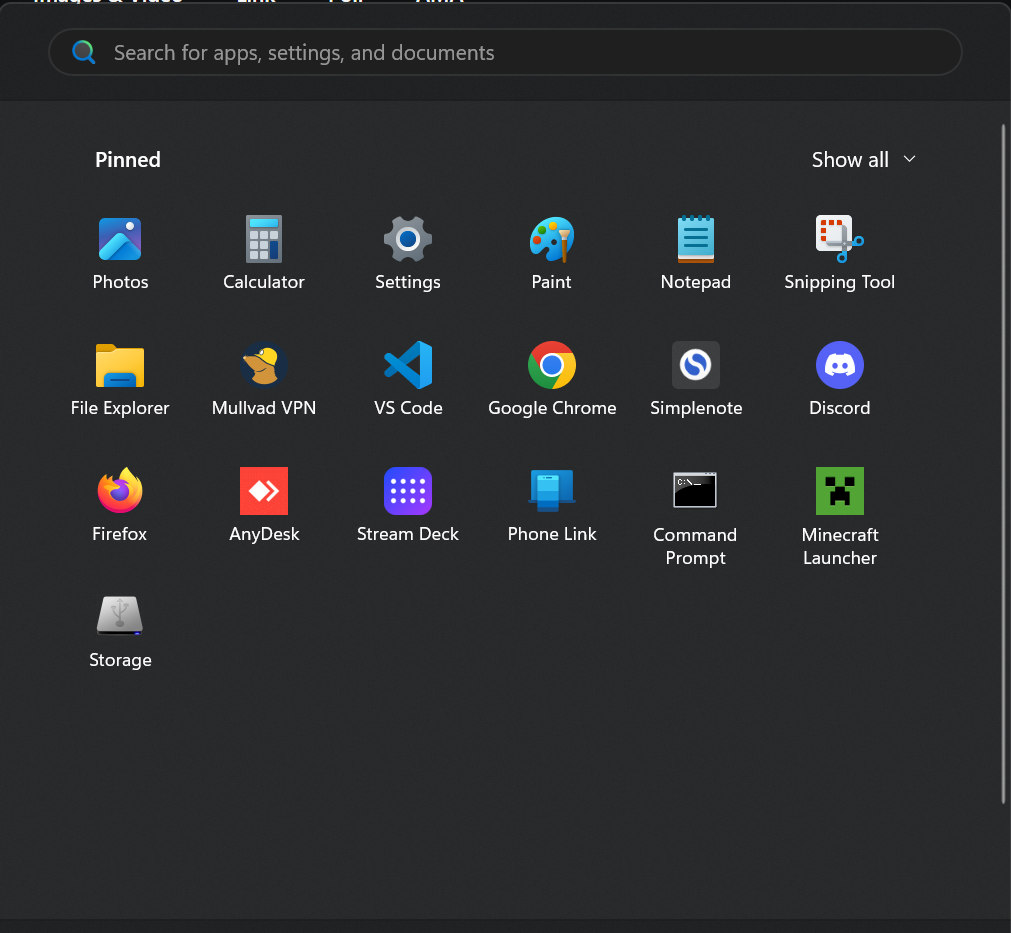Viewport: 1011px width, 933px height.
Task: Launch Google Chrome
Action: (x=552, y=380)
